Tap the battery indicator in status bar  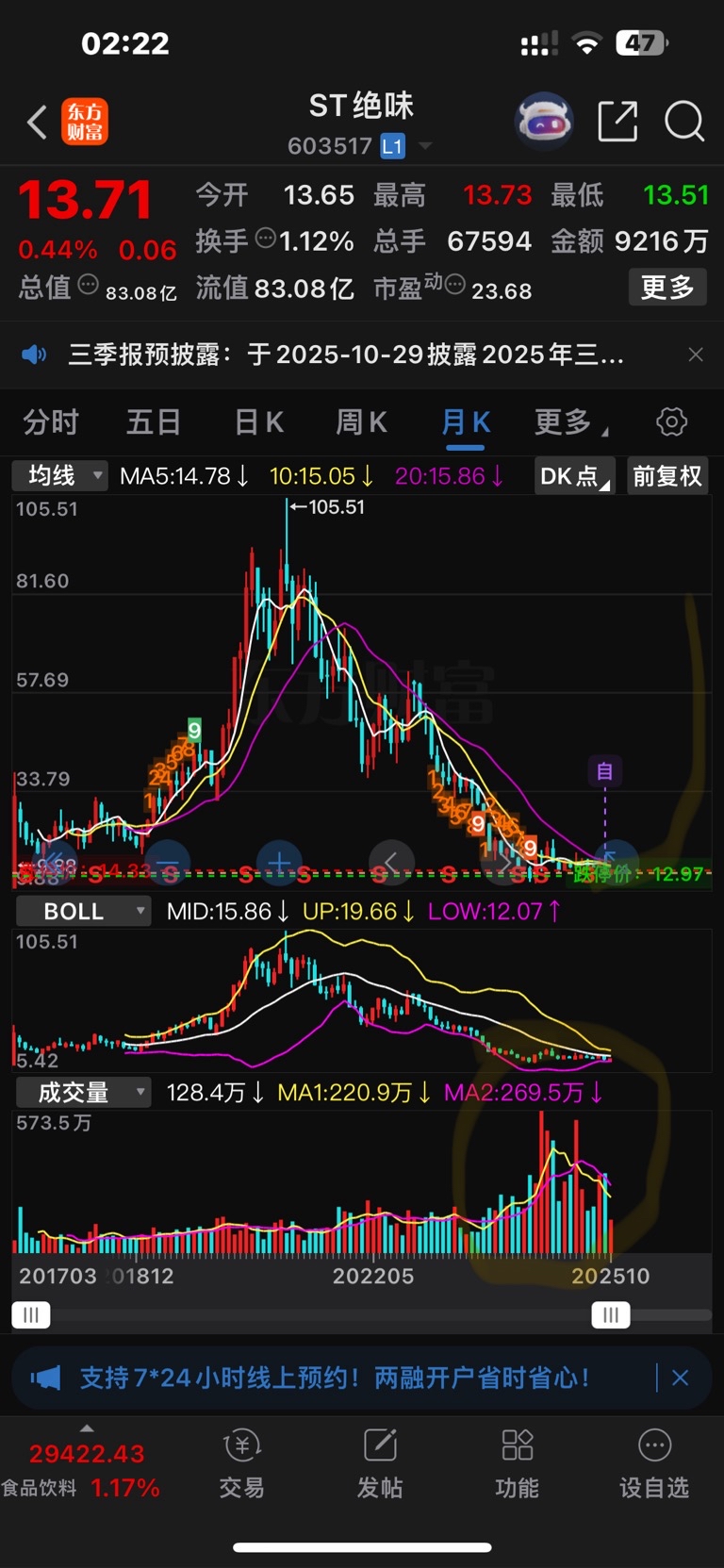click(642, 42)
